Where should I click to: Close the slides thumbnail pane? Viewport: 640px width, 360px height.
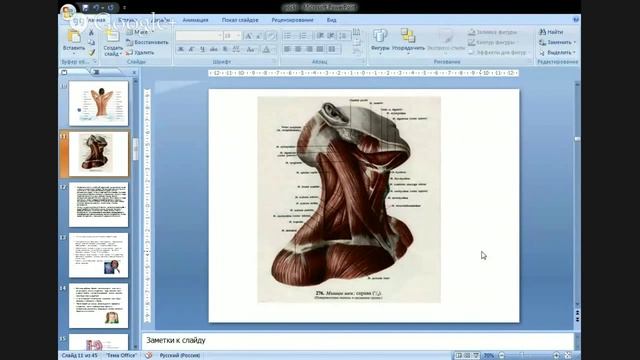coord(134,72)
